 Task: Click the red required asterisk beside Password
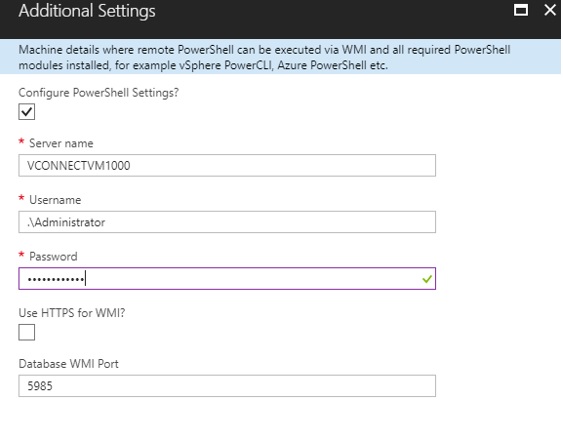[x=22, y=255]
